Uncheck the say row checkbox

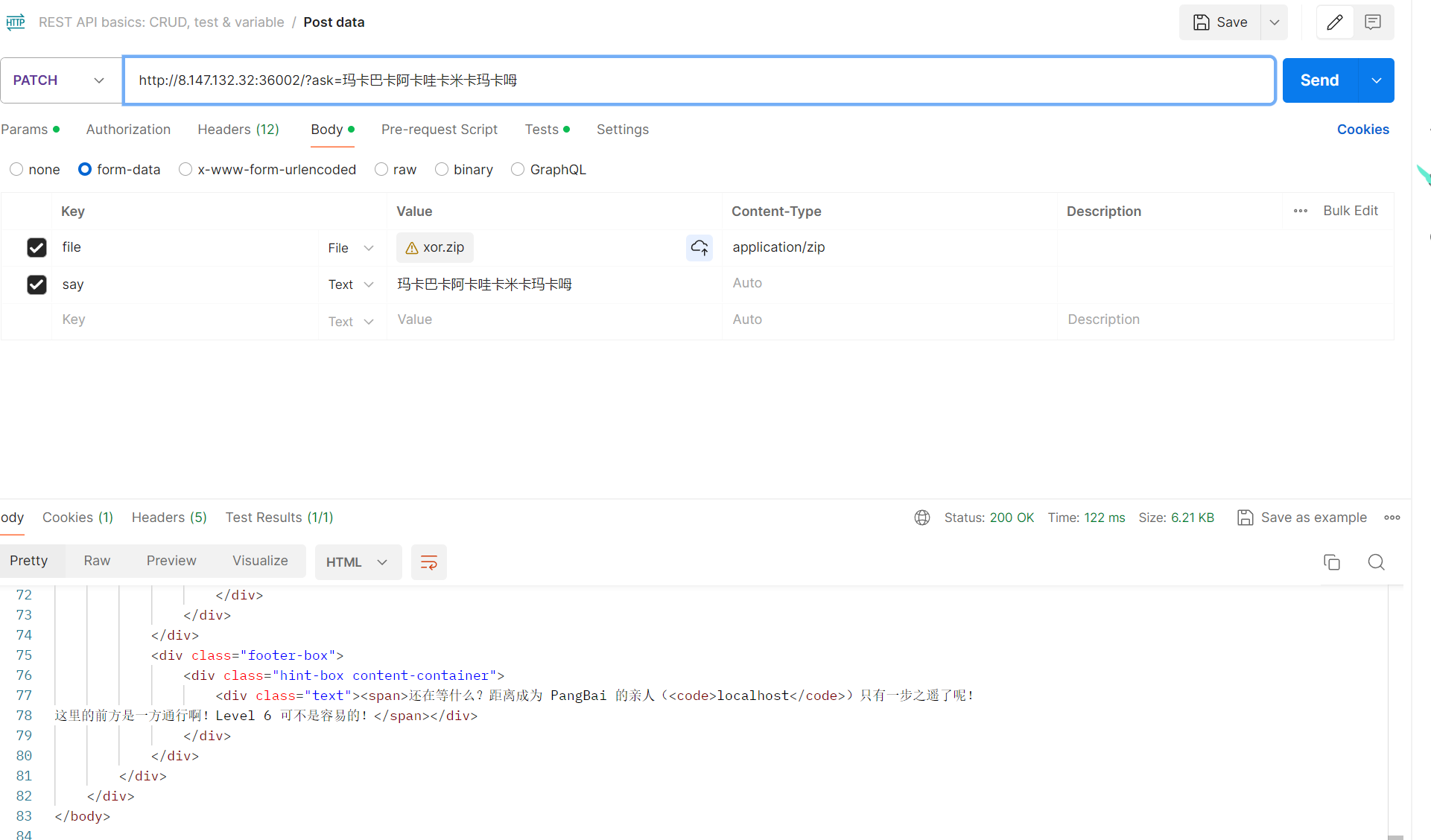[x=37, y=284]
